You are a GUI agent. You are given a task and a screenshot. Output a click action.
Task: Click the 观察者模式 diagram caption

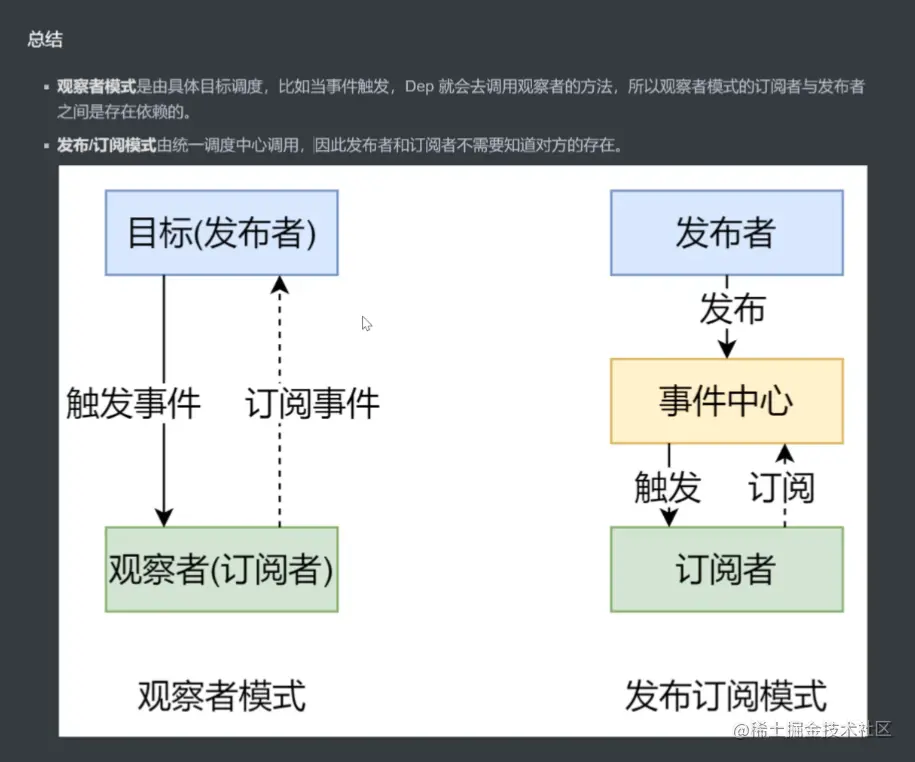pyautogui.click(x=222, y=696)
